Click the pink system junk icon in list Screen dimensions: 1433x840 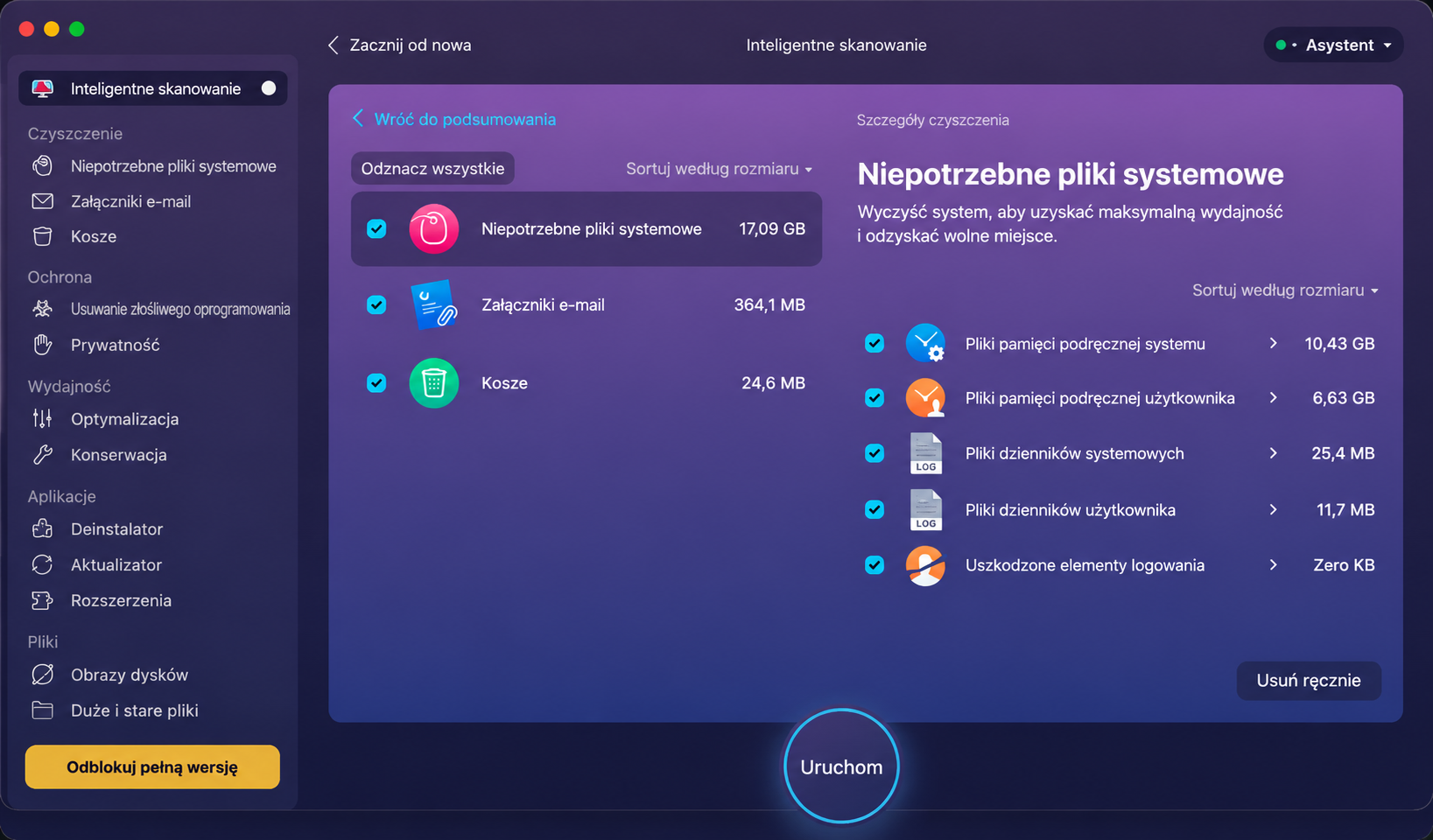point(433,228)
